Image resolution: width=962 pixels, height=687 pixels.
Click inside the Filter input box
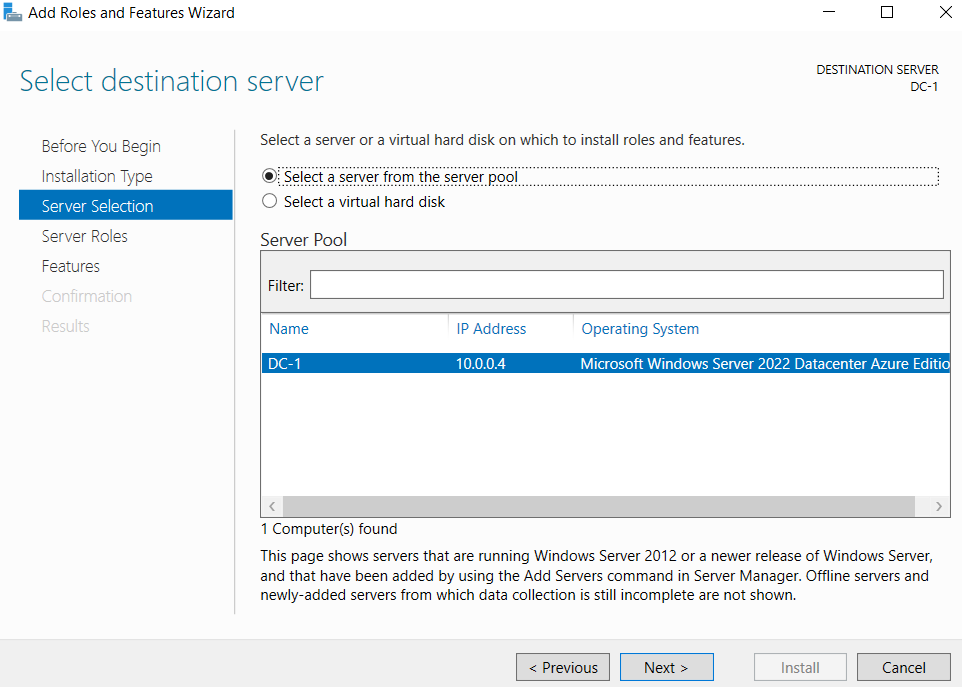tap(627, 284)
